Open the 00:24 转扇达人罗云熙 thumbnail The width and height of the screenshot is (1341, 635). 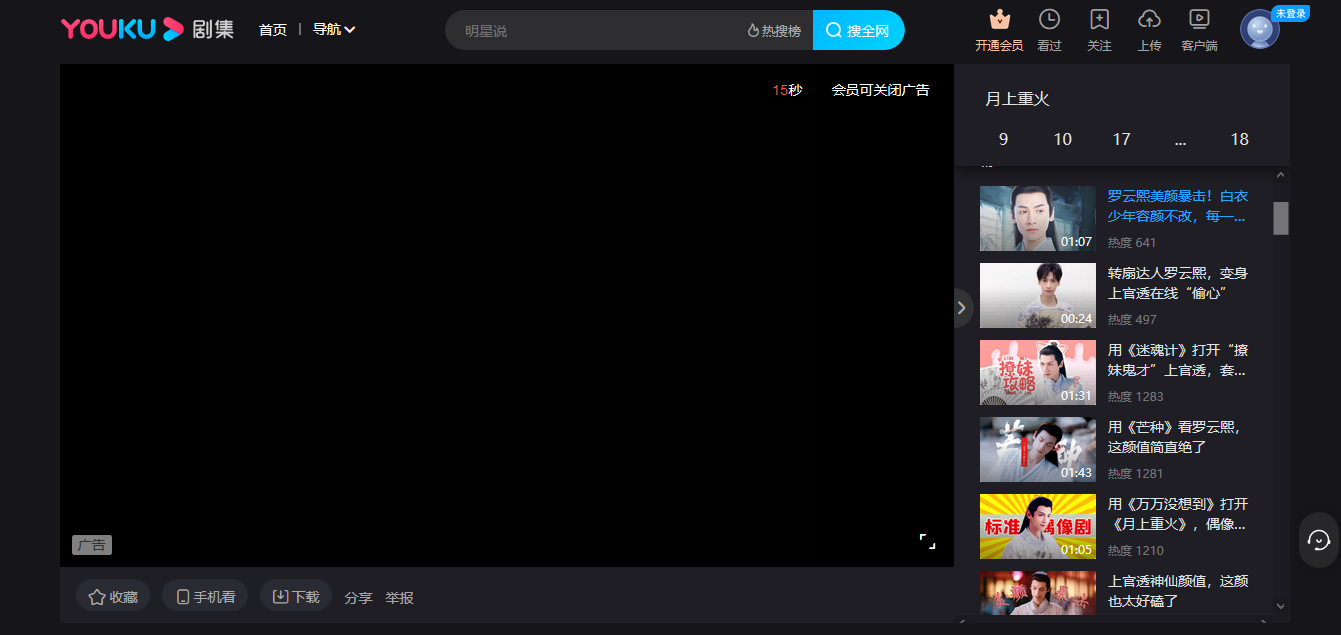pos(1038,295)
